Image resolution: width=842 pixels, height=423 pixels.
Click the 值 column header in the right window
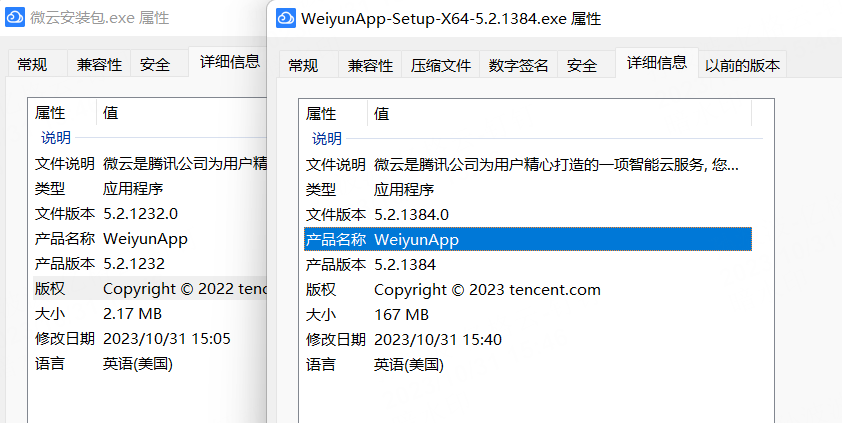click(382, 113)
